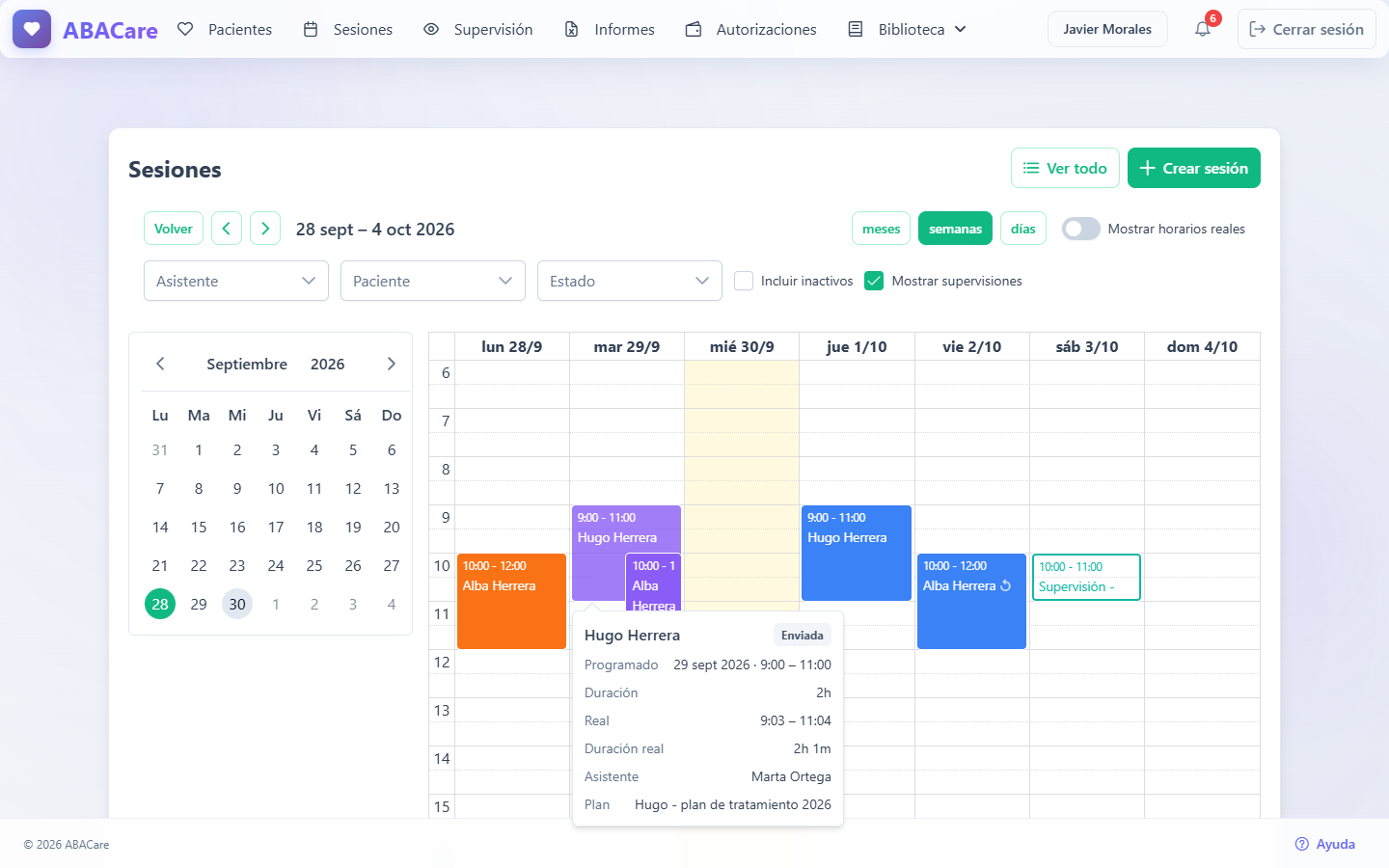Select day 30 in mini calendar
The image size is (1389, 868).
(237, 604)
